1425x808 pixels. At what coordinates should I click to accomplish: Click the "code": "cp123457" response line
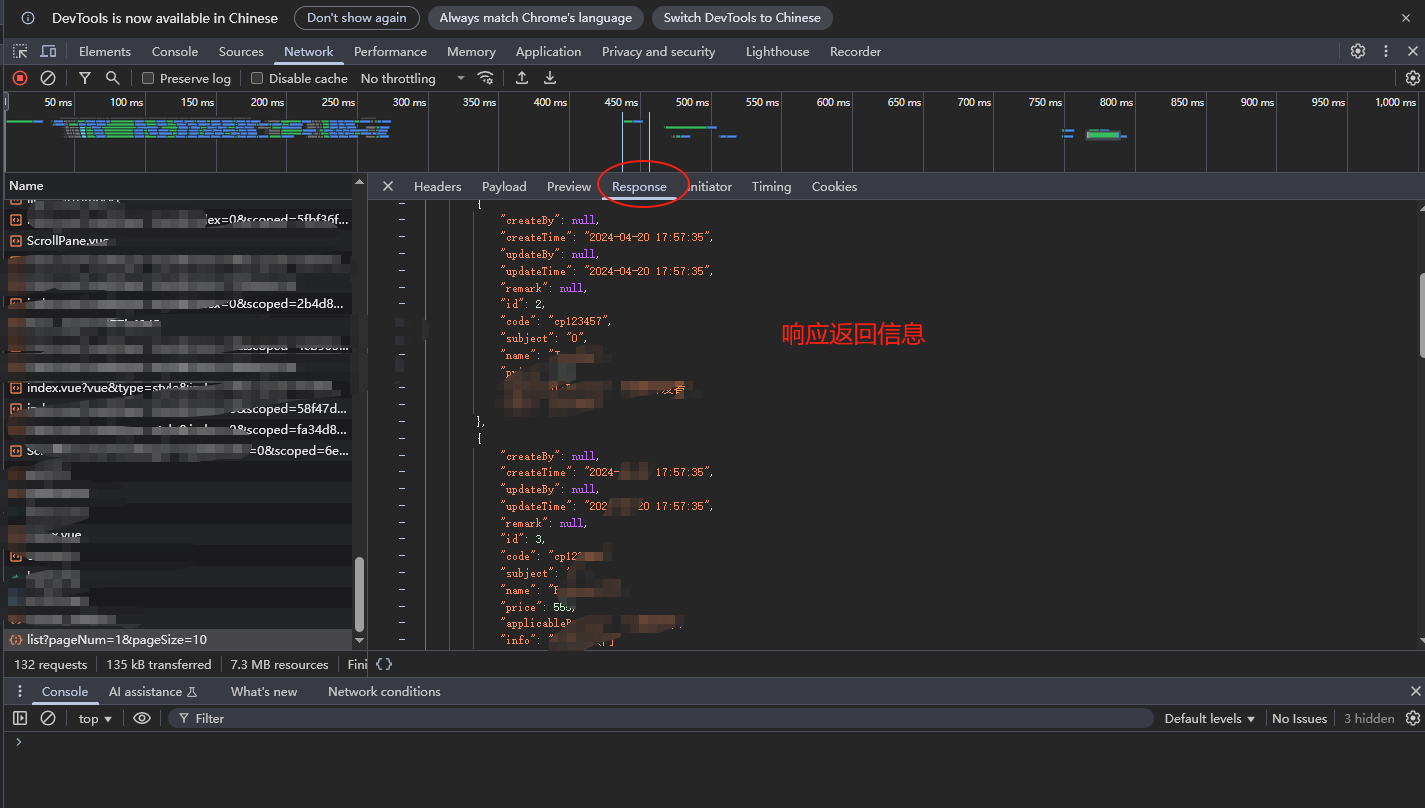point(555,321)
